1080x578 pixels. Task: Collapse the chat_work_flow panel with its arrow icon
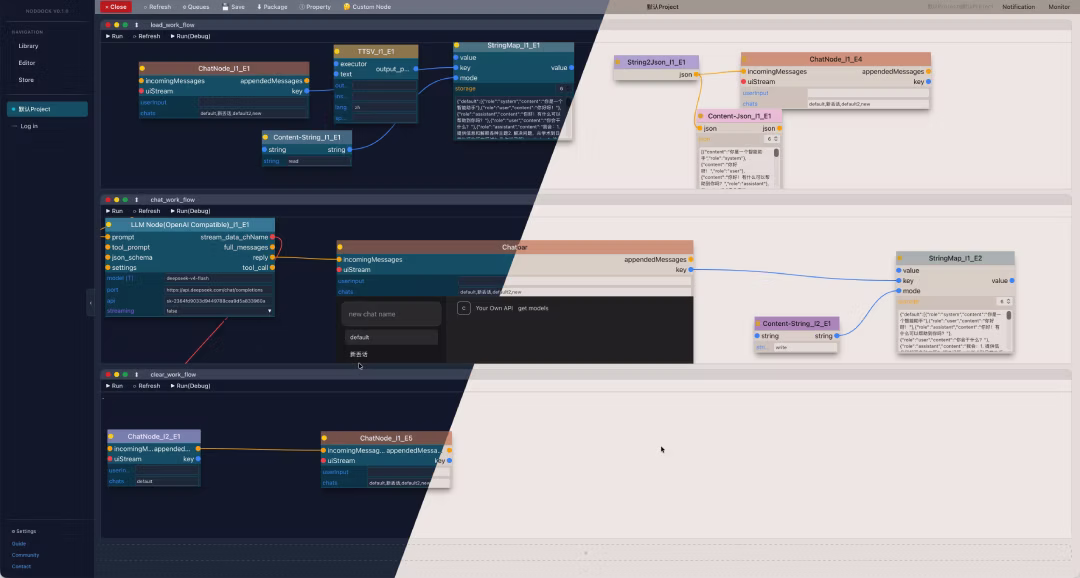tap(136, 200)
